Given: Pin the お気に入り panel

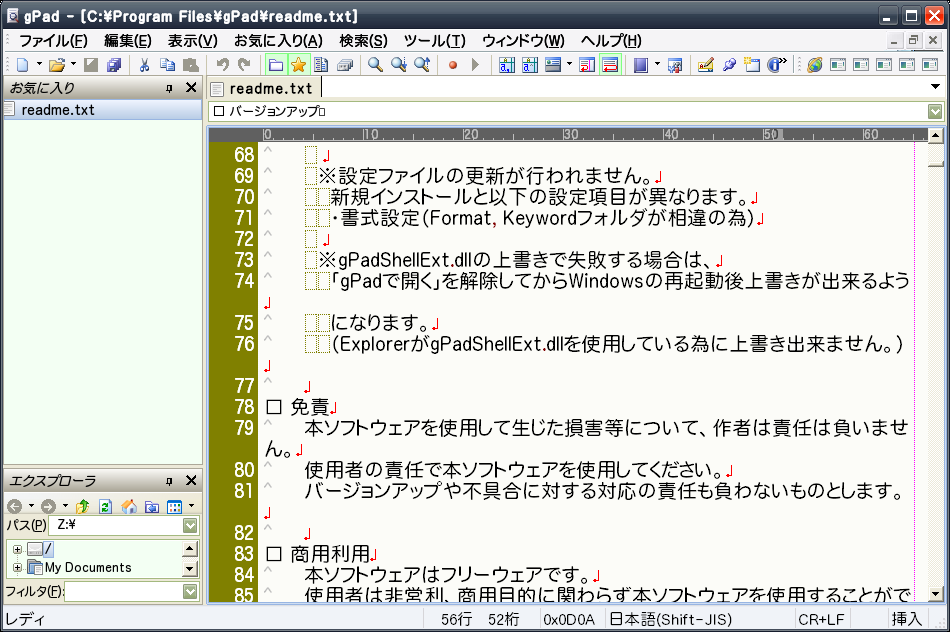Looking at the screenshot, I should [169, 88].
